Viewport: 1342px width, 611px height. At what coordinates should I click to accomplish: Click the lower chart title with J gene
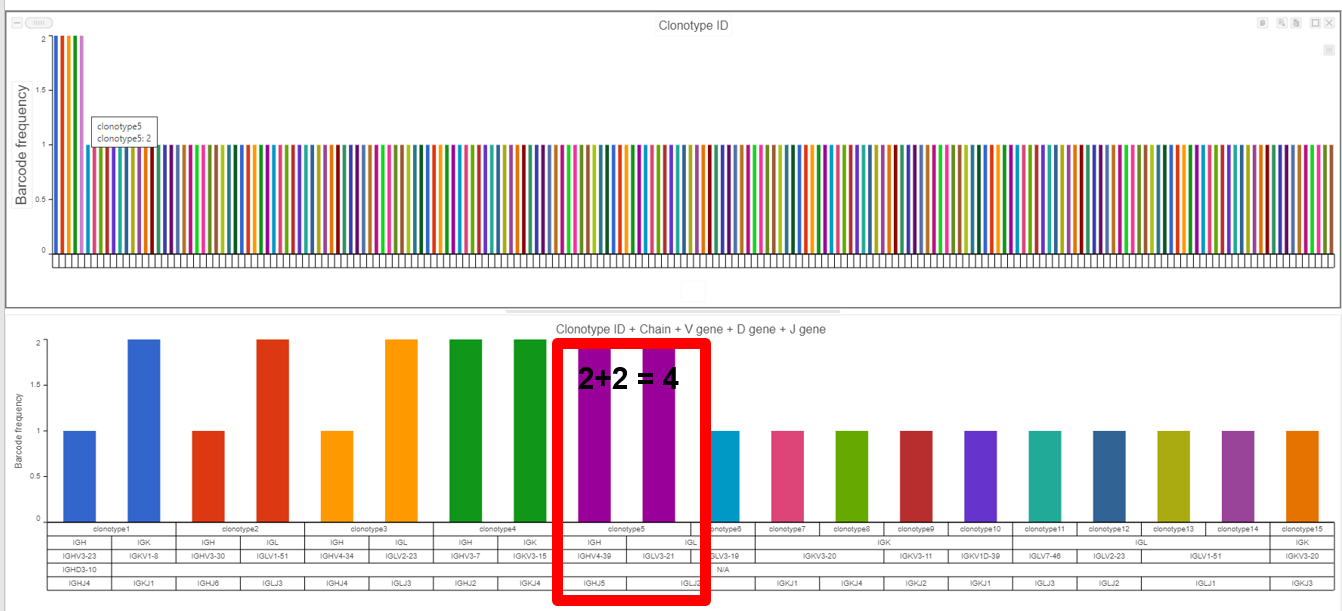[x=690, y=329]
